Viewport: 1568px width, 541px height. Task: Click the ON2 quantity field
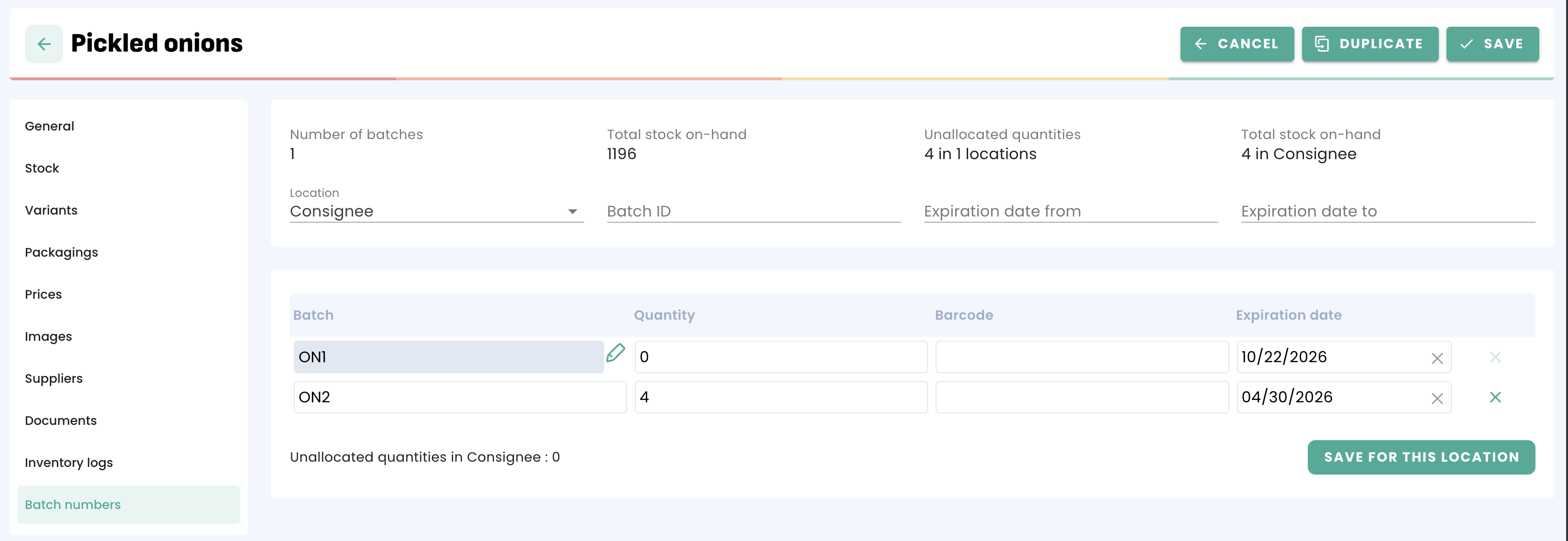pos(780,398)
